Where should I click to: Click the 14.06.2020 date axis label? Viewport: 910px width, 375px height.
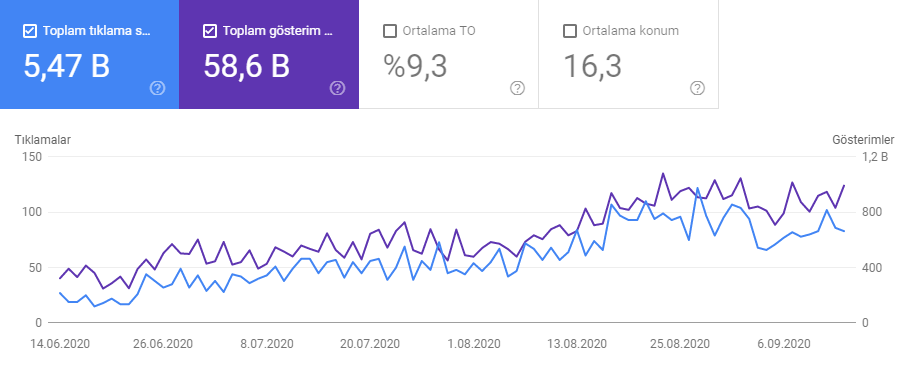tap(60, 344)
